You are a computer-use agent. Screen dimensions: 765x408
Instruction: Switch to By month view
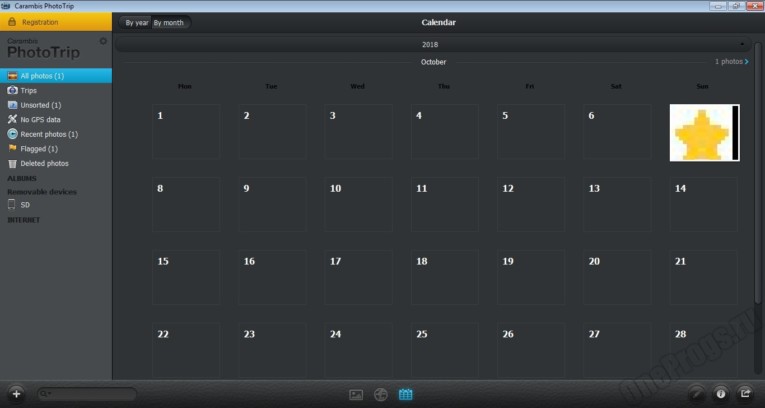coord(169,22)
